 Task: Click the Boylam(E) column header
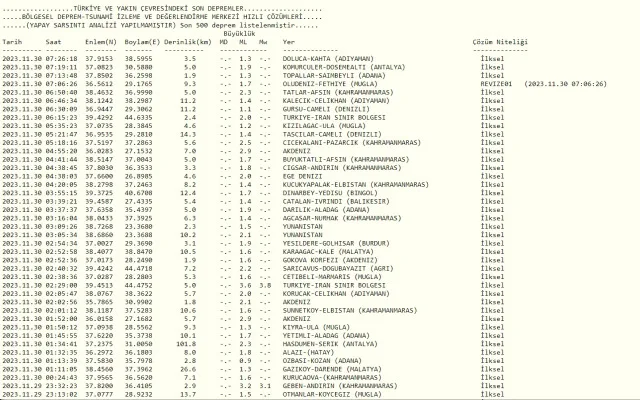(142, 42)
